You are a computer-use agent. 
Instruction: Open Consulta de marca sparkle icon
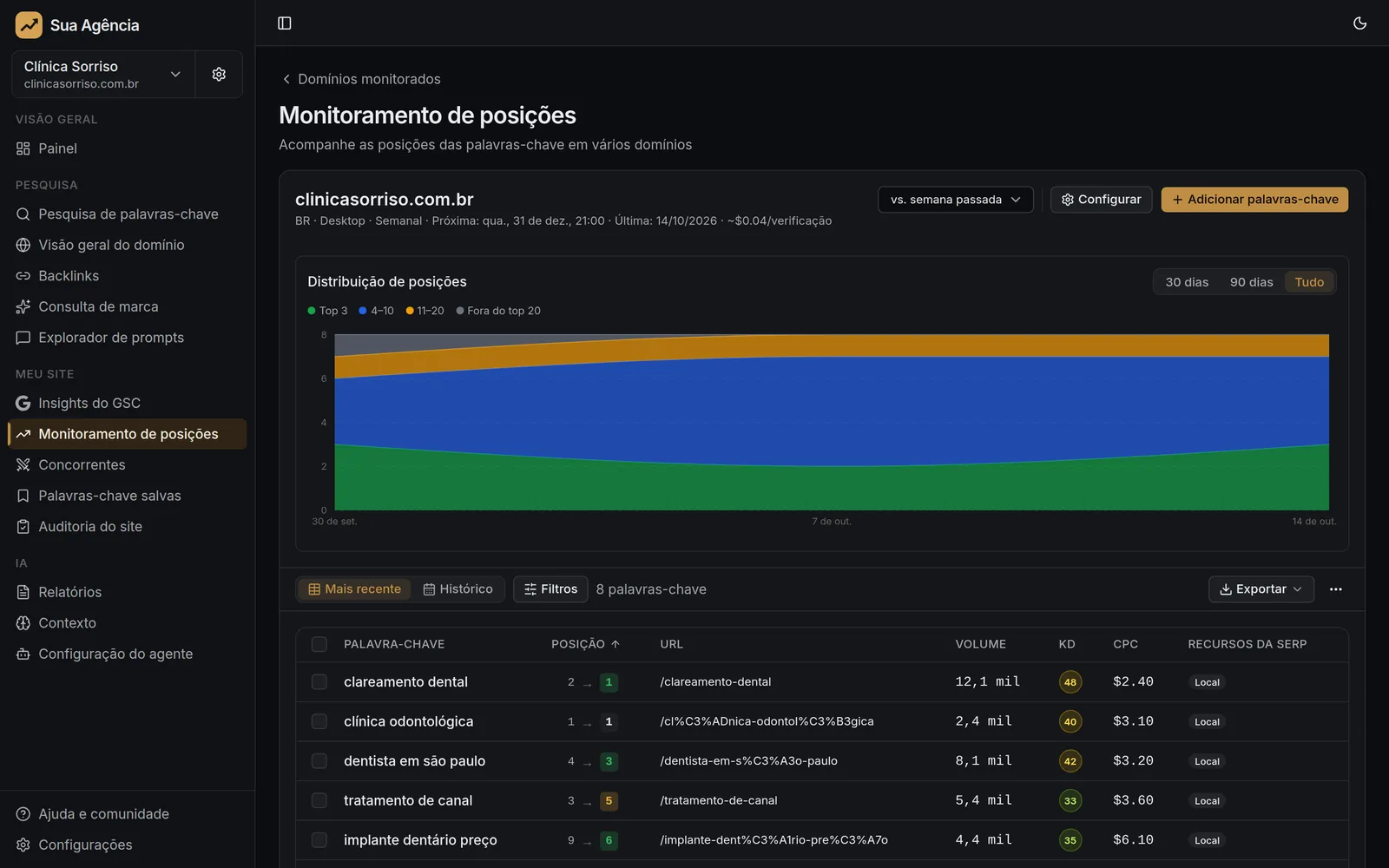coord(23,306)
